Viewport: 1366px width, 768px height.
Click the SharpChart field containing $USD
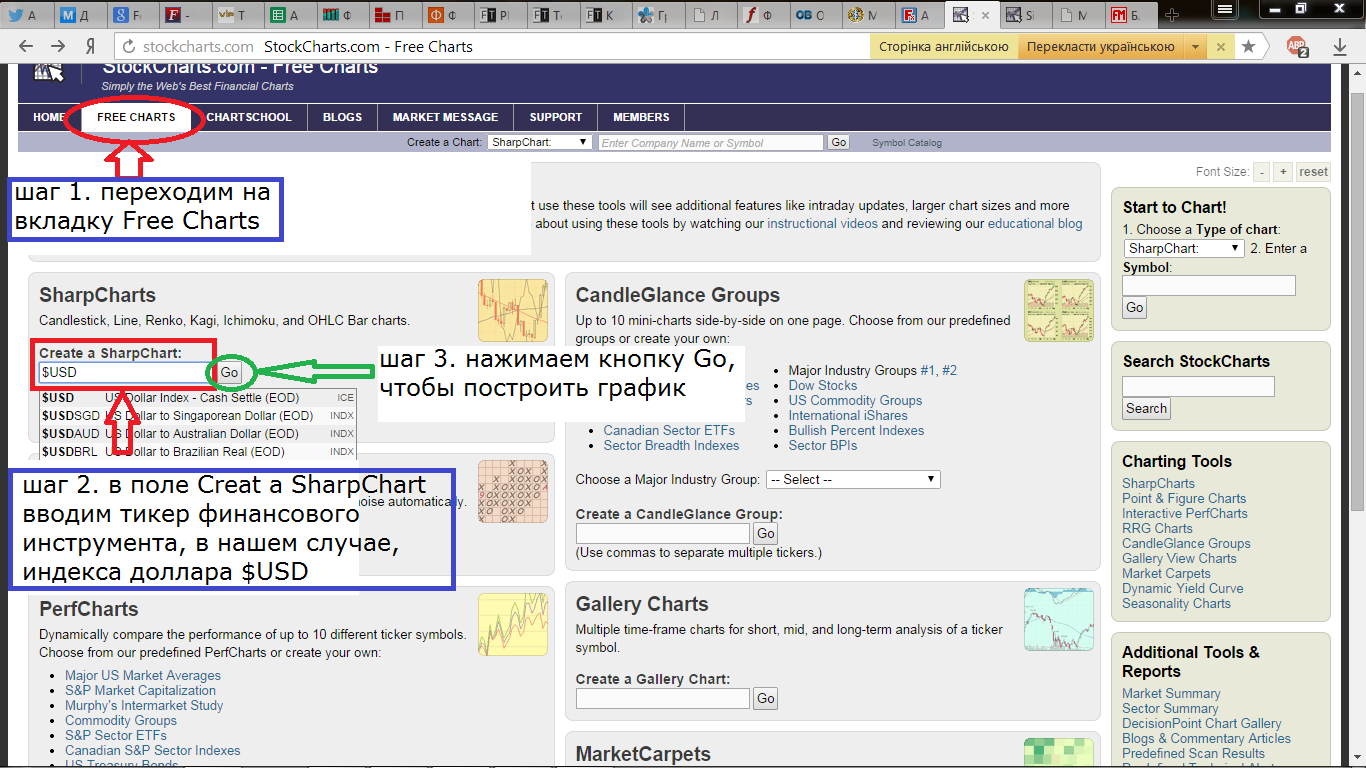pos(126,372)
